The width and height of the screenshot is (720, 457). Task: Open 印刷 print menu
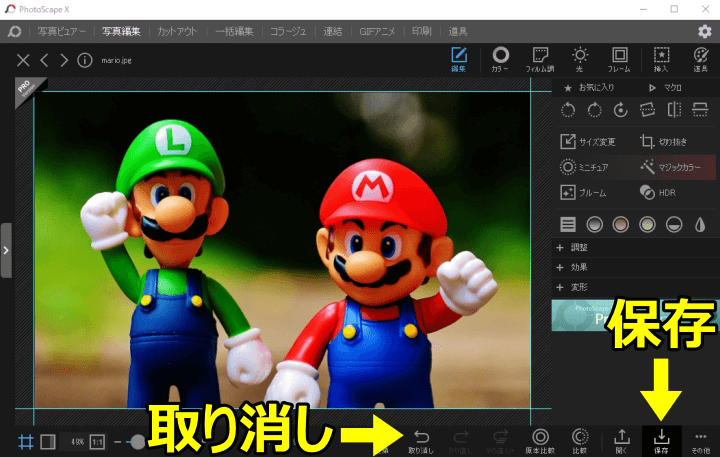pyautogui.click(x=422, y=31)
